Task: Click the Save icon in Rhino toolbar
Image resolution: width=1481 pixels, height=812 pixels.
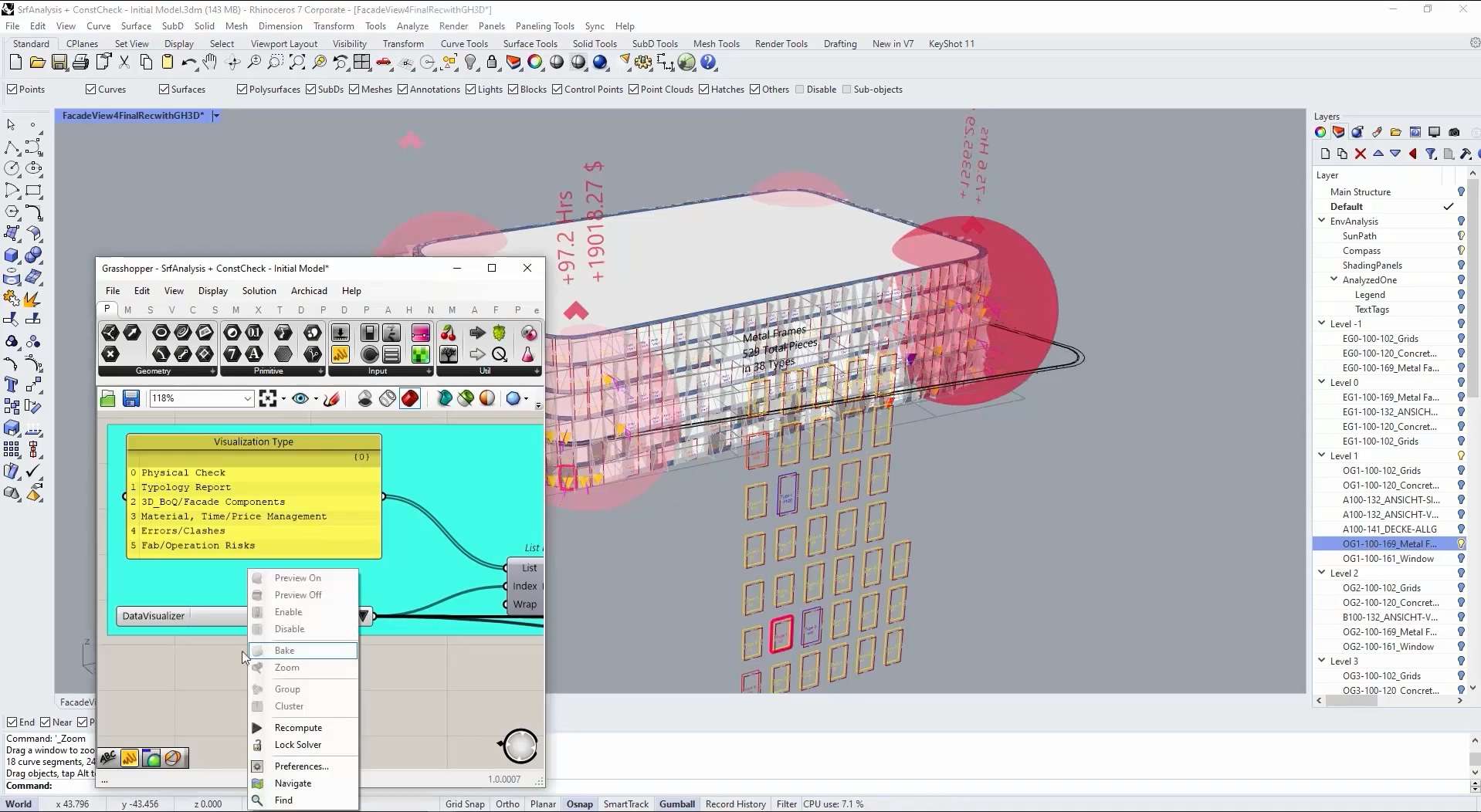Action: click(x=59, y=63)
